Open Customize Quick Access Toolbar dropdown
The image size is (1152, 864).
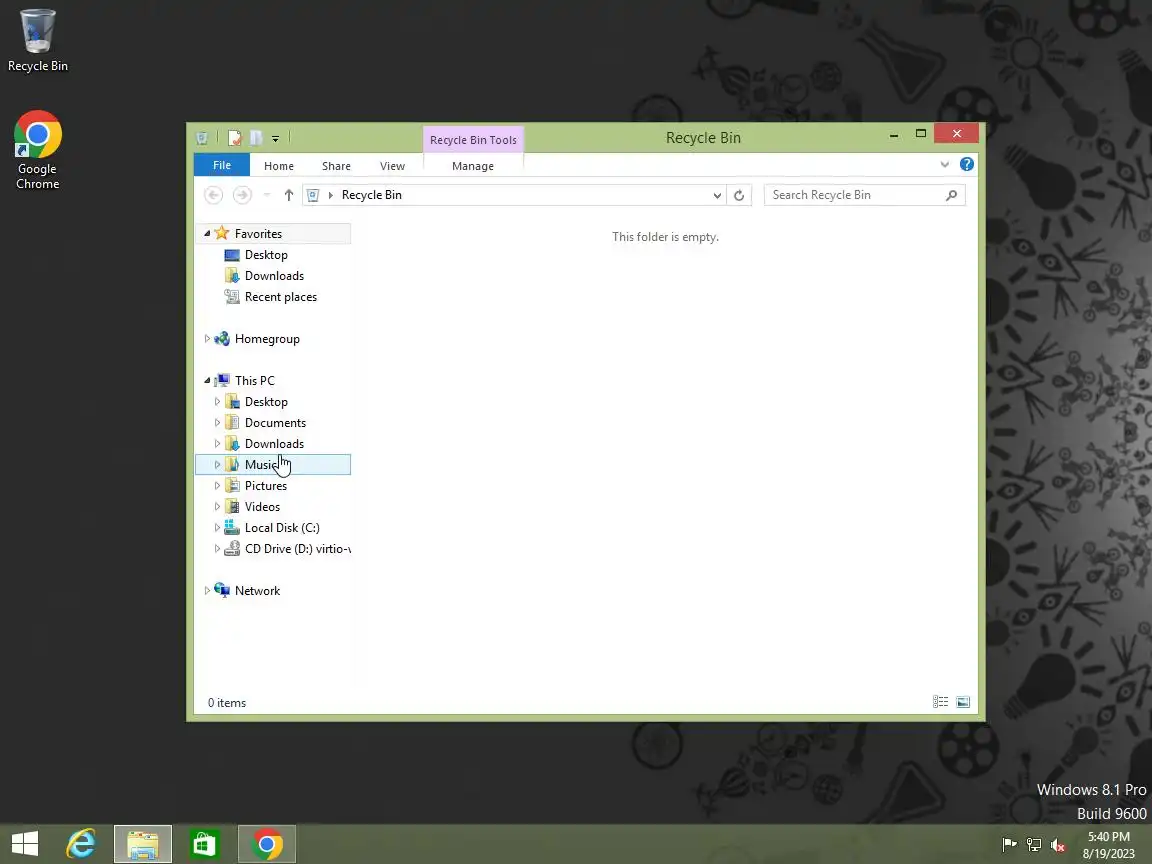click(x=276, y=138)
